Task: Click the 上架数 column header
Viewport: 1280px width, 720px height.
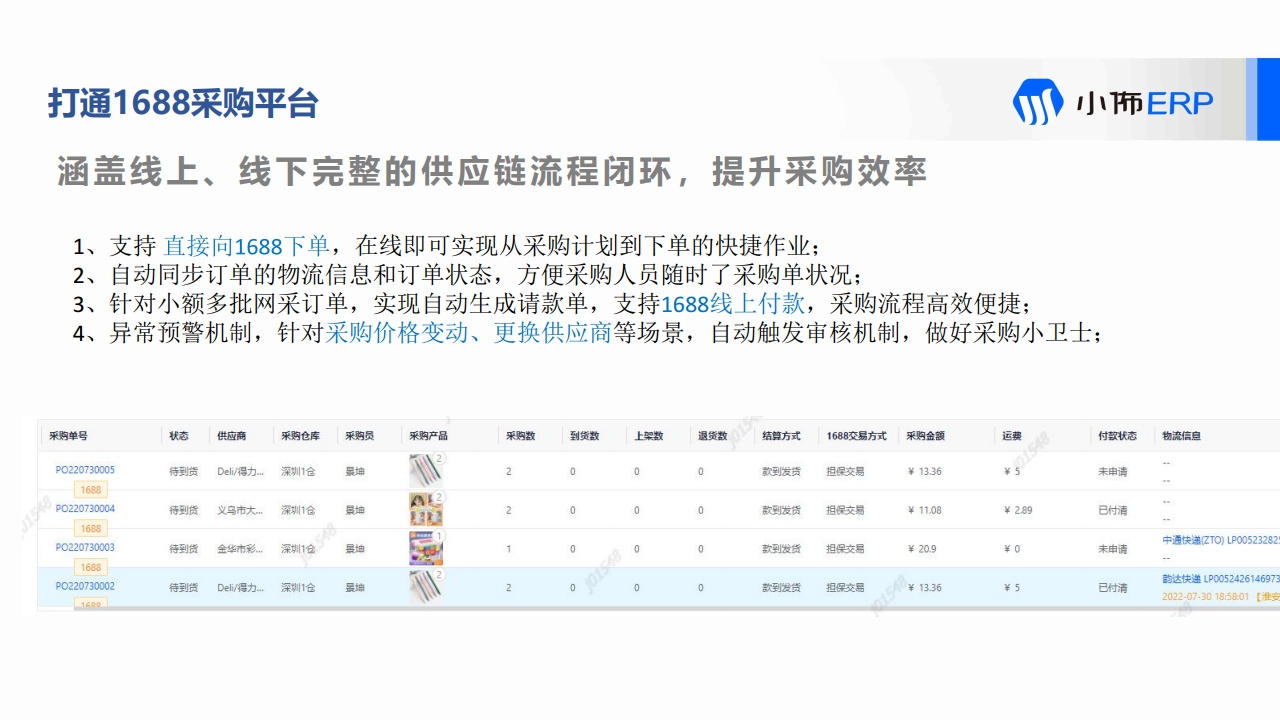Action: tap(649, 436)
